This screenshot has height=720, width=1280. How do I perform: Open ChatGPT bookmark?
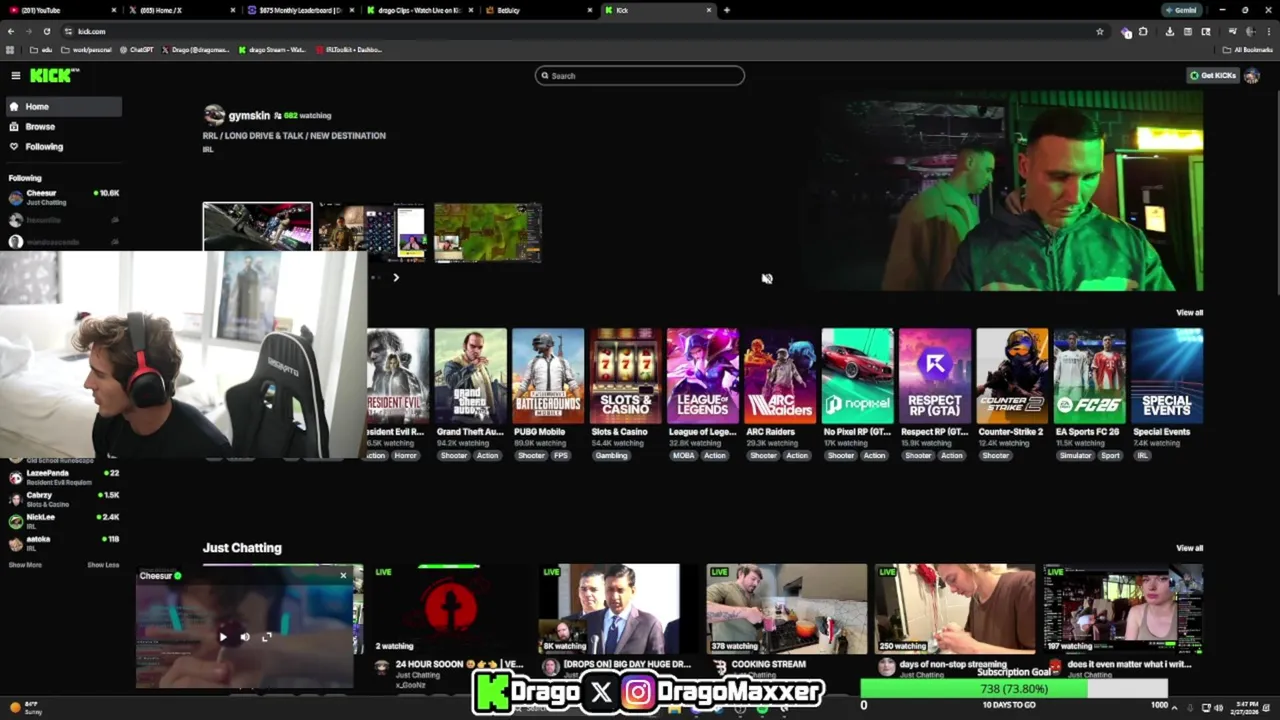[x=136, y=49]
